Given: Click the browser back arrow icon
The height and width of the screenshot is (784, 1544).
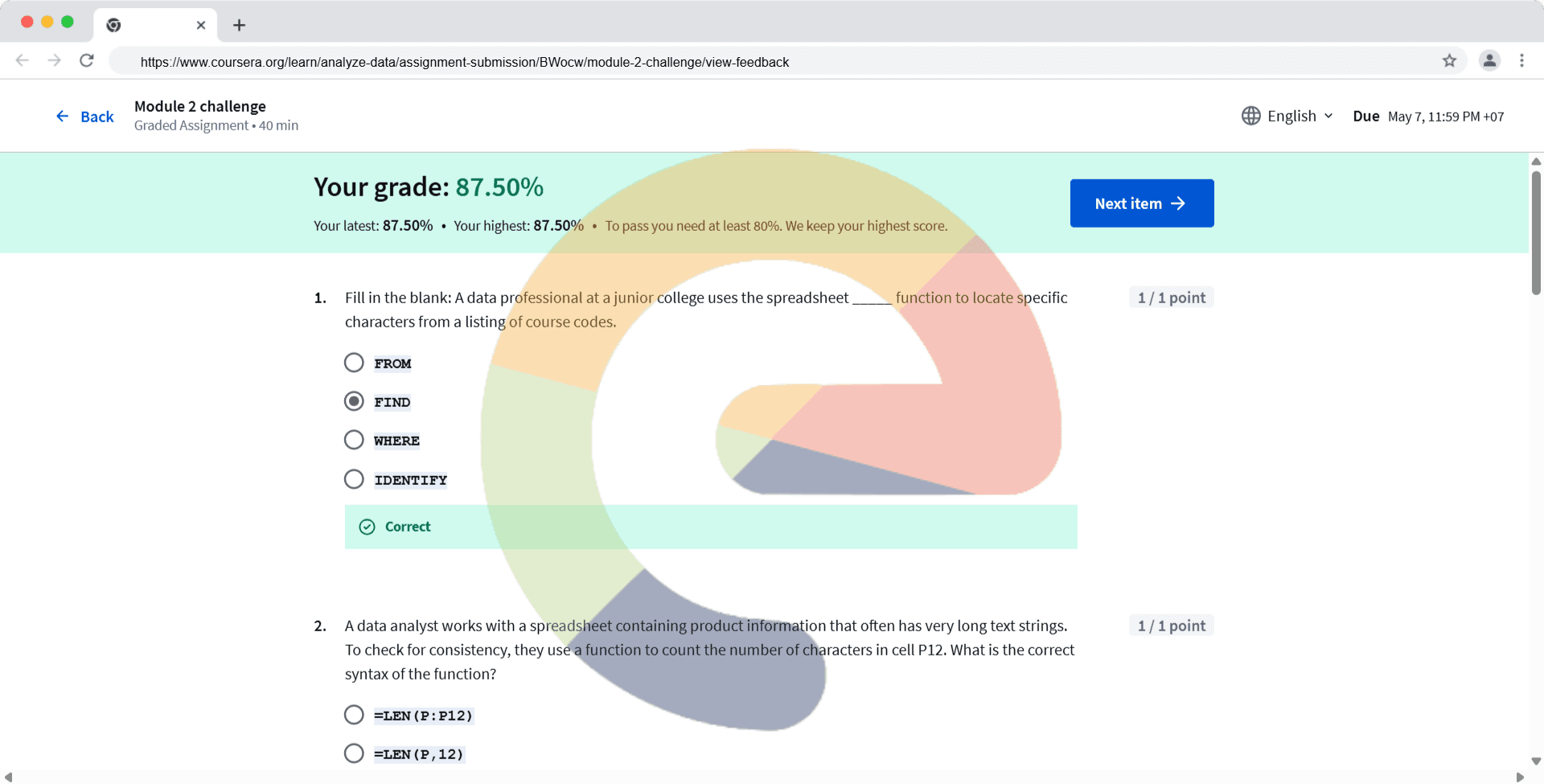Looking at the screenshot, I should tap(23, 60).
